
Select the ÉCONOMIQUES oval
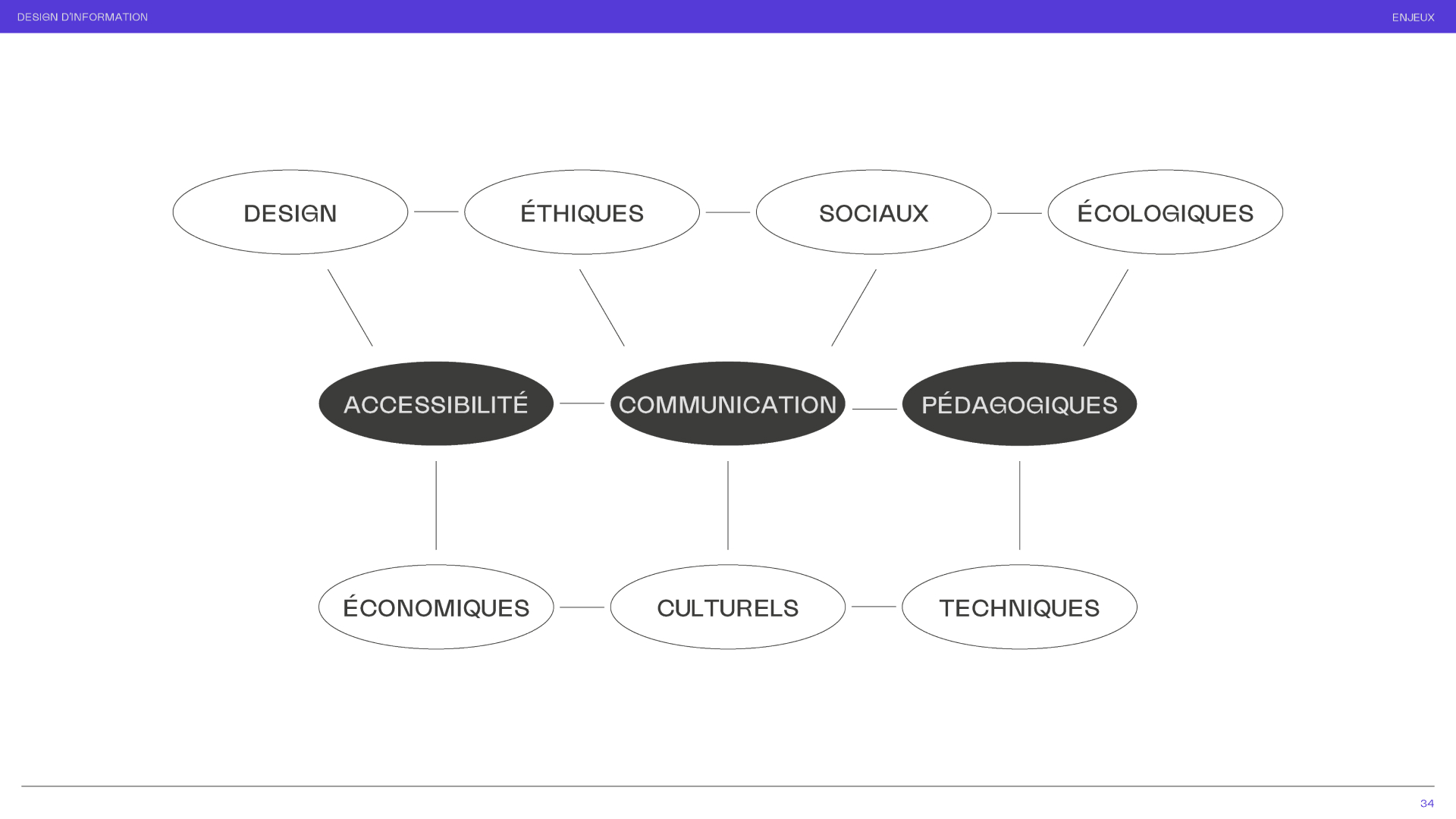coord(436,607)
